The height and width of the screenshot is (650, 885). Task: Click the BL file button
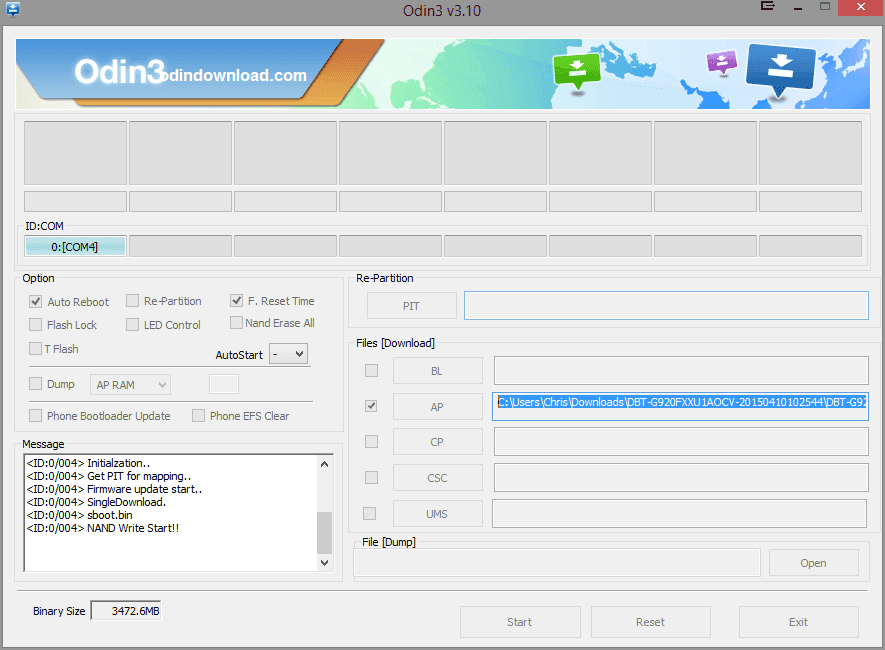[437, 371]
